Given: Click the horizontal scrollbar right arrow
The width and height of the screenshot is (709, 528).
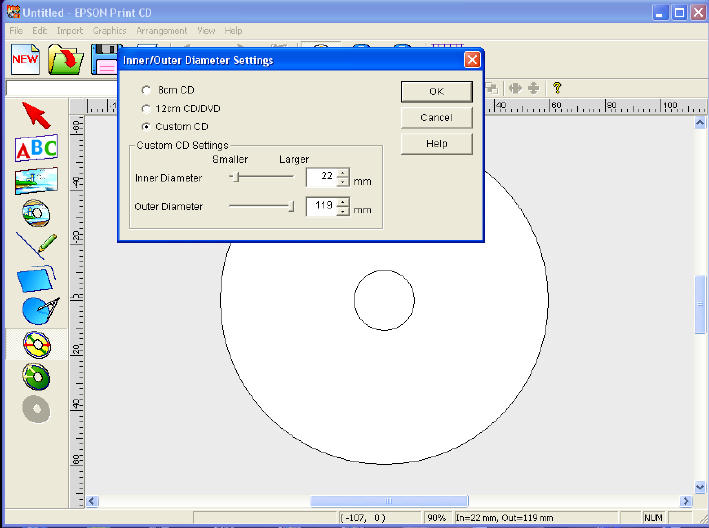Looking at the screenshot, I should 685,501.
